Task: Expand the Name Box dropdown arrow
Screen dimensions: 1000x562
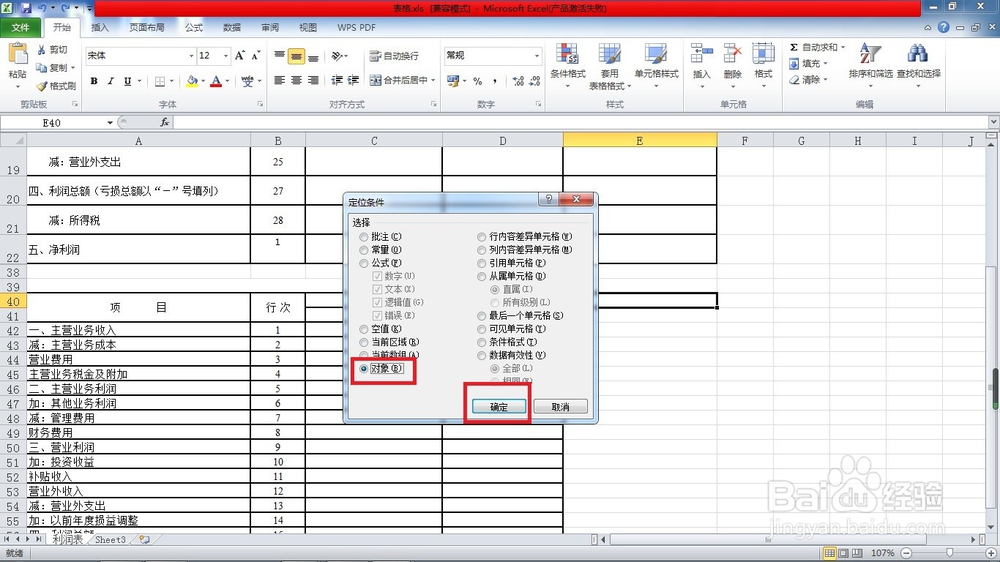Action: (x=110, y=122)
